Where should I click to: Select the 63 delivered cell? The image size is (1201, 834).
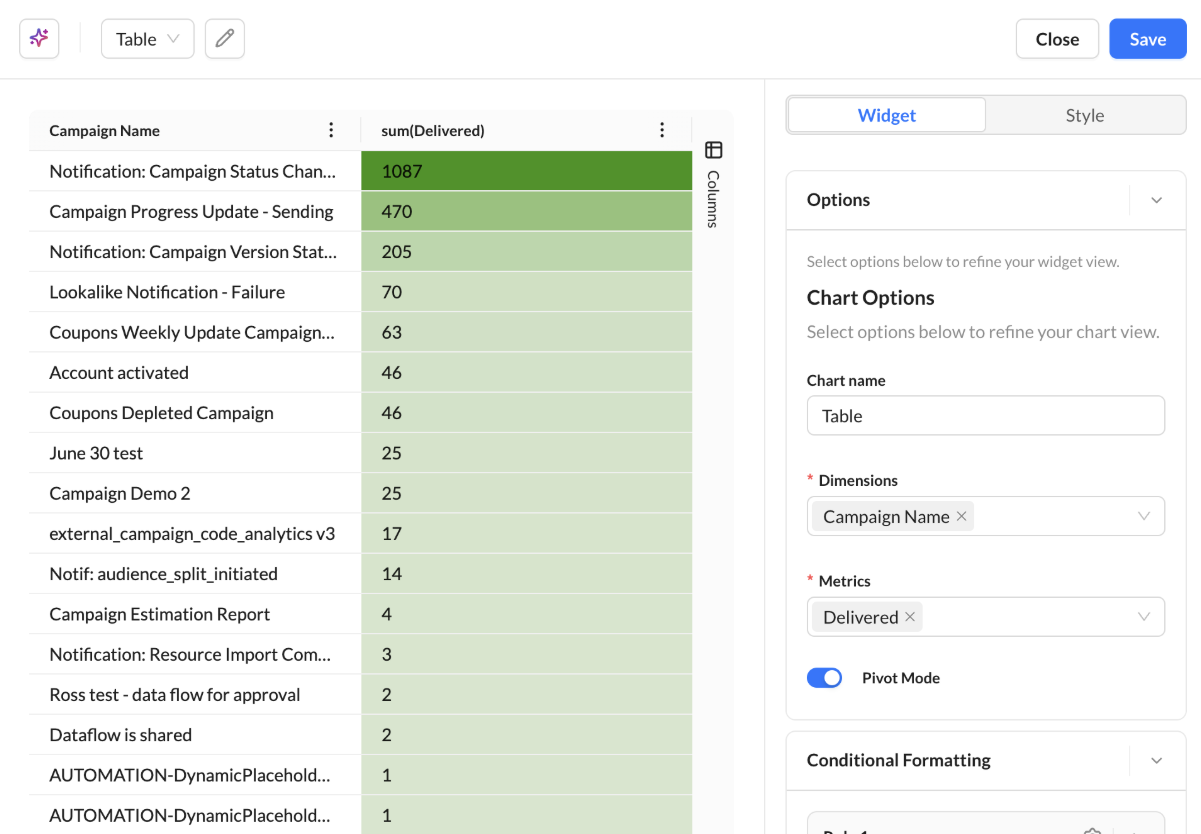click(527, 332)
